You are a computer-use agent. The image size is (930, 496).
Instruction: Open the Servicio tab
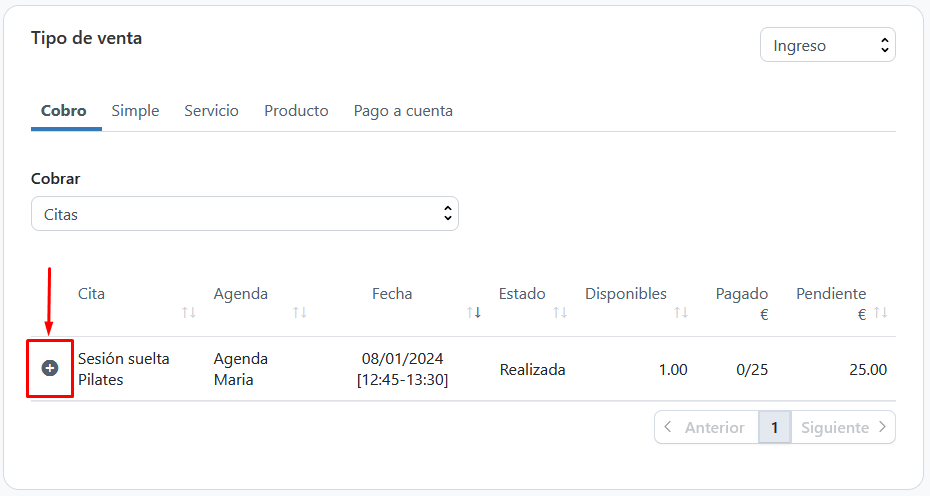[211, 111]
